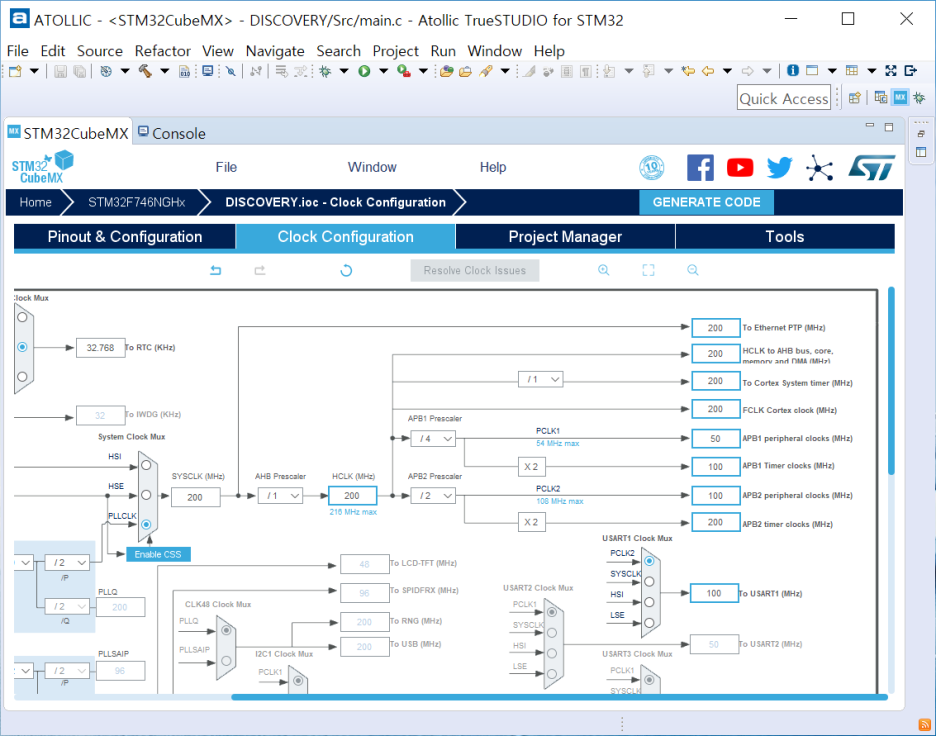Viewport: 936px width, 736px height.
Task: Select PLLCLK in System Clock Mux
Action: tap(146, 524)
